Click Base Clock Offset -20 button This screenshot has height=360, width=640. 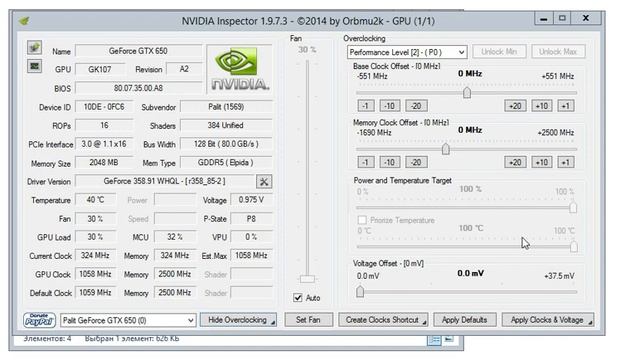click(416, 106)
